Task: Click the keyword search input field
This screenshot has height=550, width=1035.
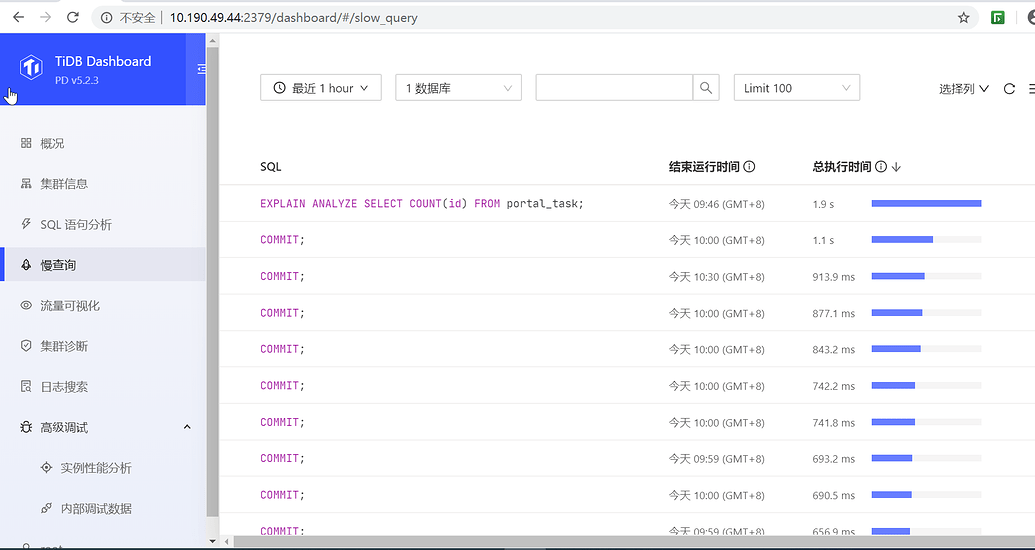Action: pyautogui.click(x=613, y=88)
